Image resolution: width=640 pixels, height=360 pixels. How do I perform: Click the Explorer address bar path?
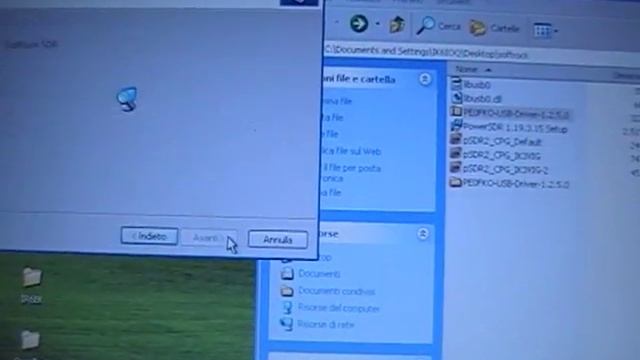pyautogui.click(x=427, y=52)
